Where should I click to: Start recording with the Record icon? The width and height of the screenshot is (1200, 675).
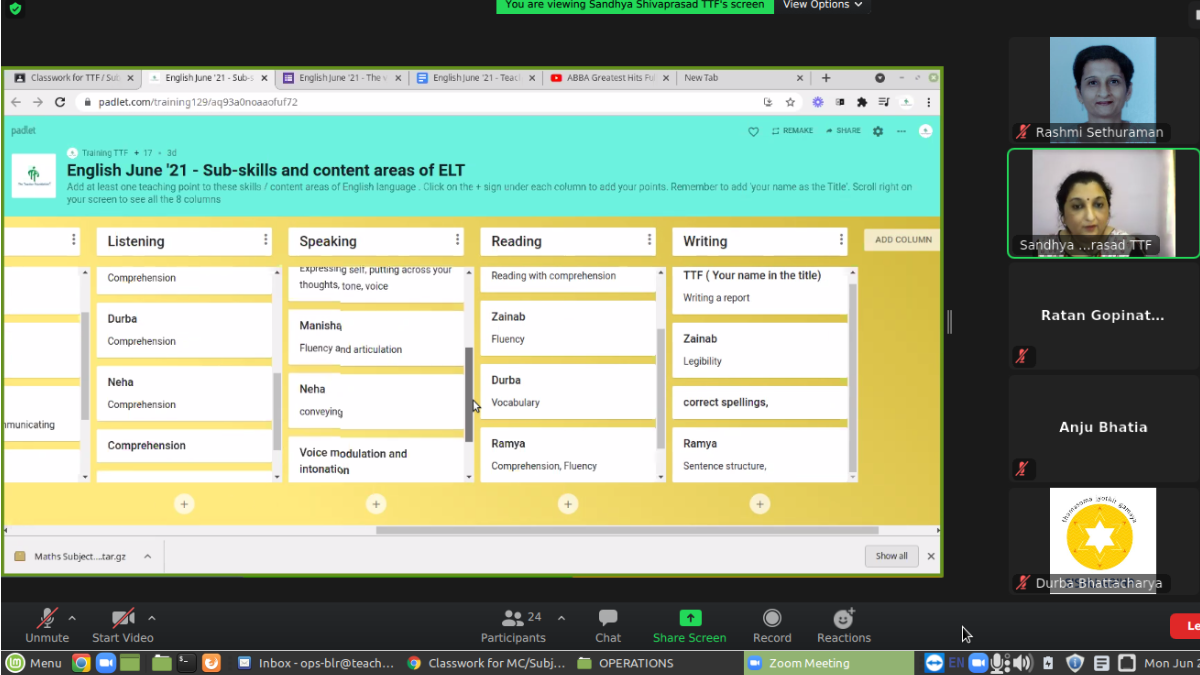tap(771, 618)
